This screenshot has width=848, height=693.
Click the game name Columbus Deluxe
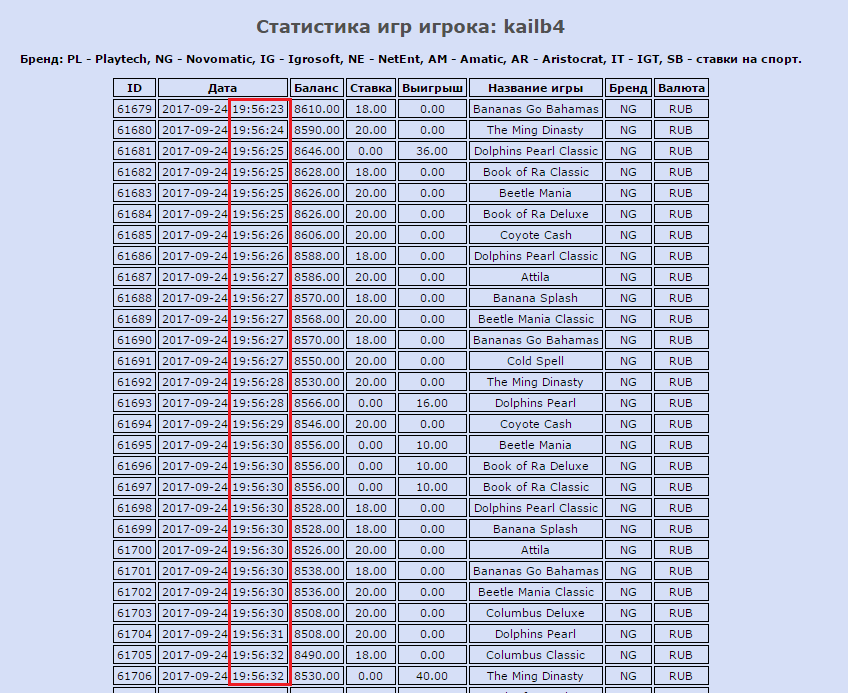[x=536, y=613]
